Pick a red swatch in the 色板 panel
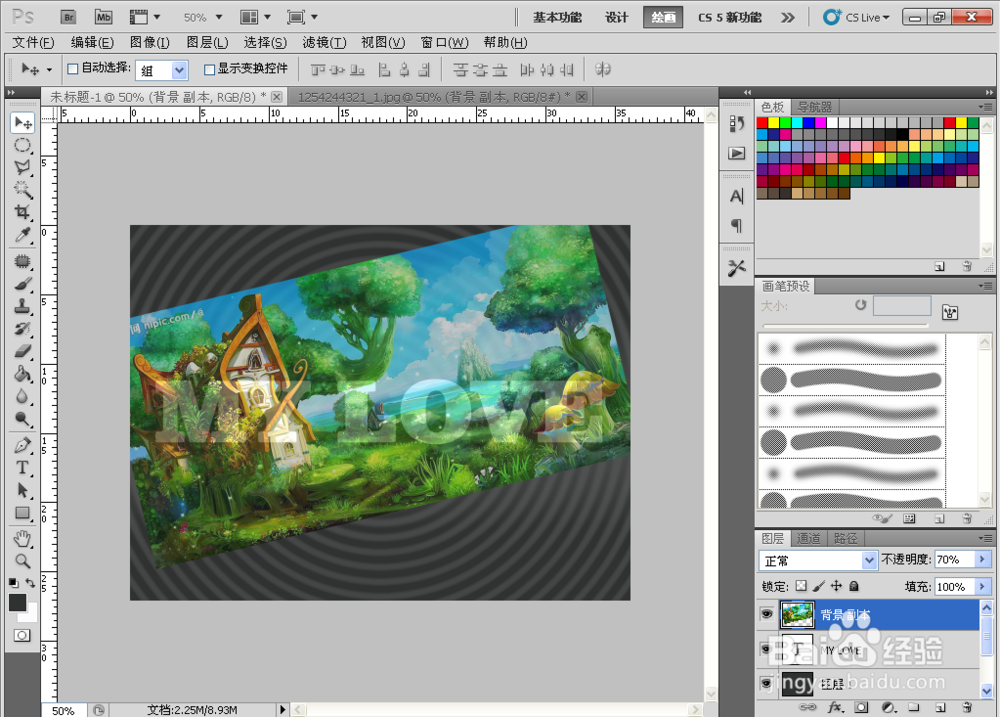This screenshot has height=717, width=1000. click(x=764, y=122)
